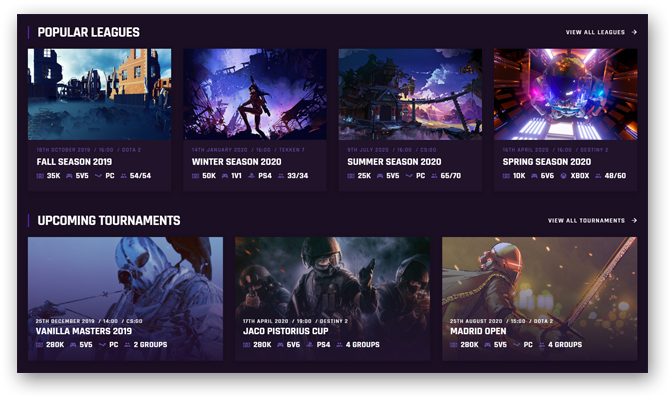Click the participants icon next to 54/54

122,176
